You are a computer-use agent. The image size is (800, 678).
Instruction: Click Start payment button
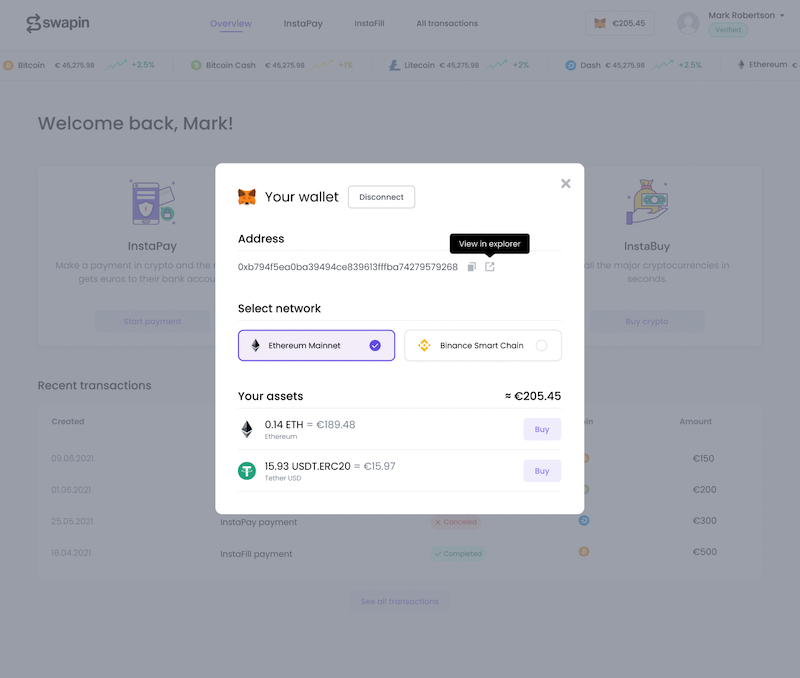coord(152,321)
